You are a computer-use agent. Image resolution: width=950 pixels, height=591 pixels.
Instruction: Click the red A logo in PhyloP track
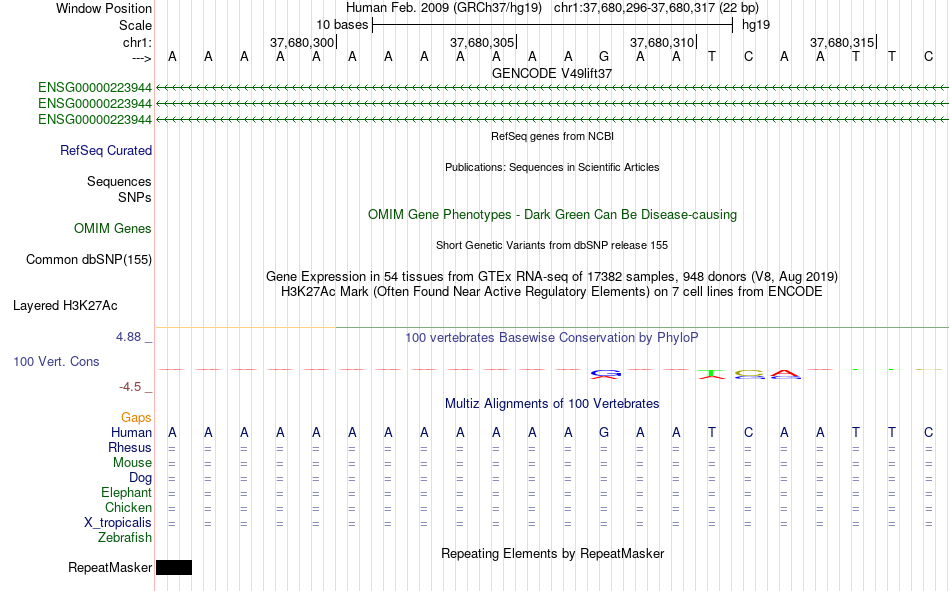click(785, 374)
